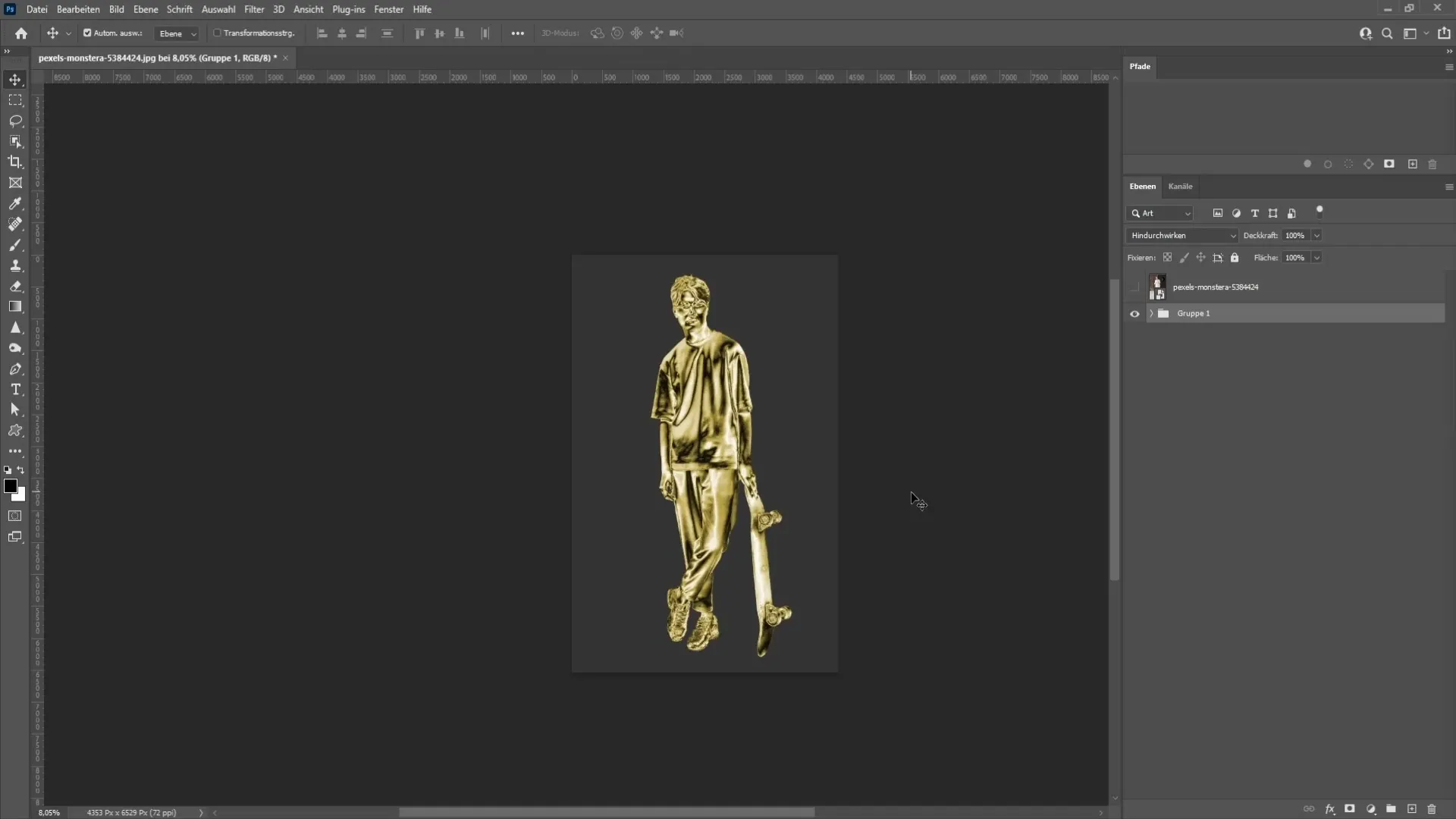Select the Eraser tool
The image size is (1456, 819).
tap(15, 287)
